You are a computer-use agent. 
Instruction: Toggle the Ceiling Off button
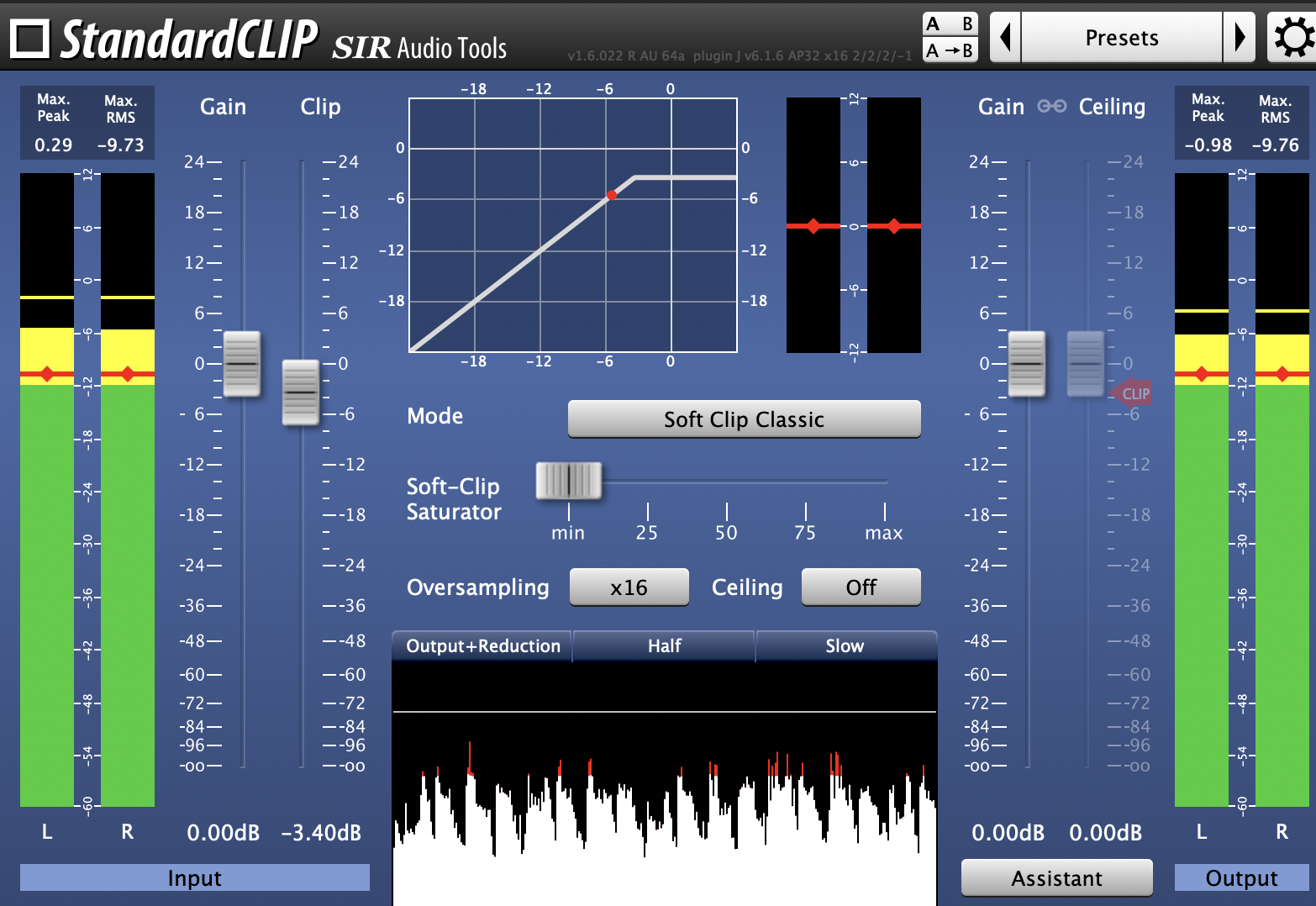click(861, 587)
